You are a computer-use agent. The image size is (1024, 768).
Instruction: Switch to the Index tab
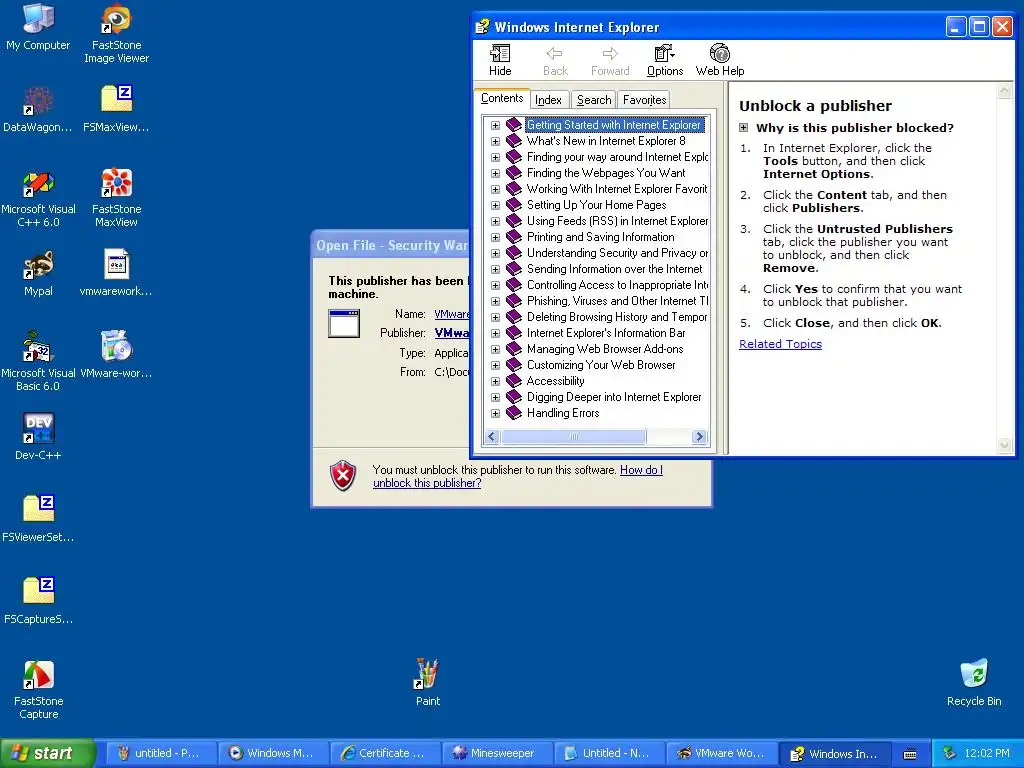(x=549, y=100)
